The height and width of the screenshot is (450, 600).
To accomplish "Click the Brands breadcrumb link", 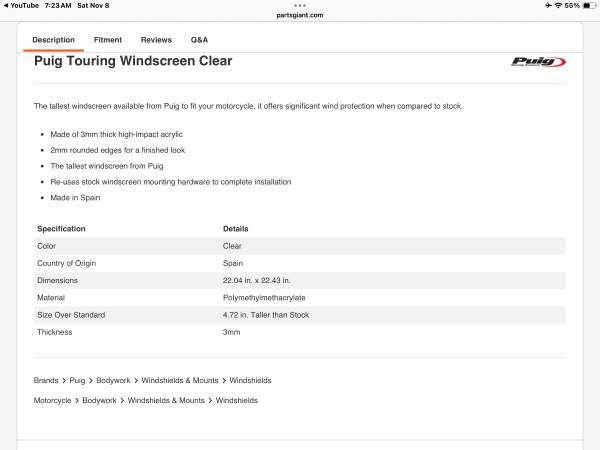I will [46, 380].
